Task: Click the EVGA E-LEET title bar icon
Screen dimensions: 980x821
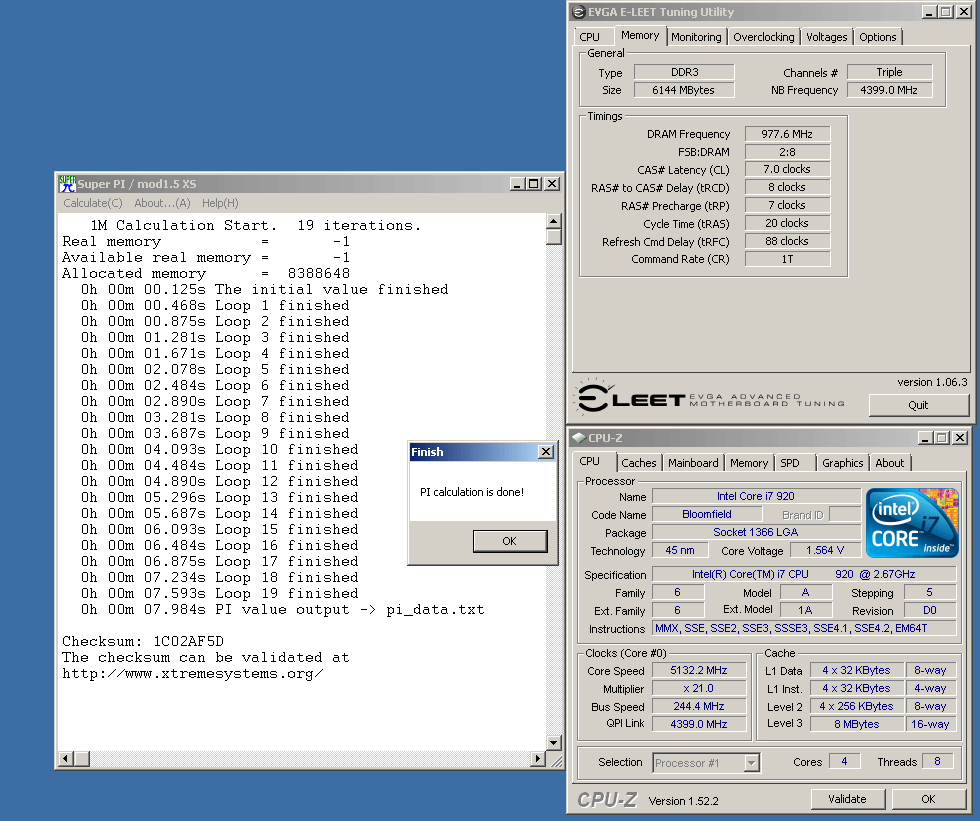Action: pos(579,12)
